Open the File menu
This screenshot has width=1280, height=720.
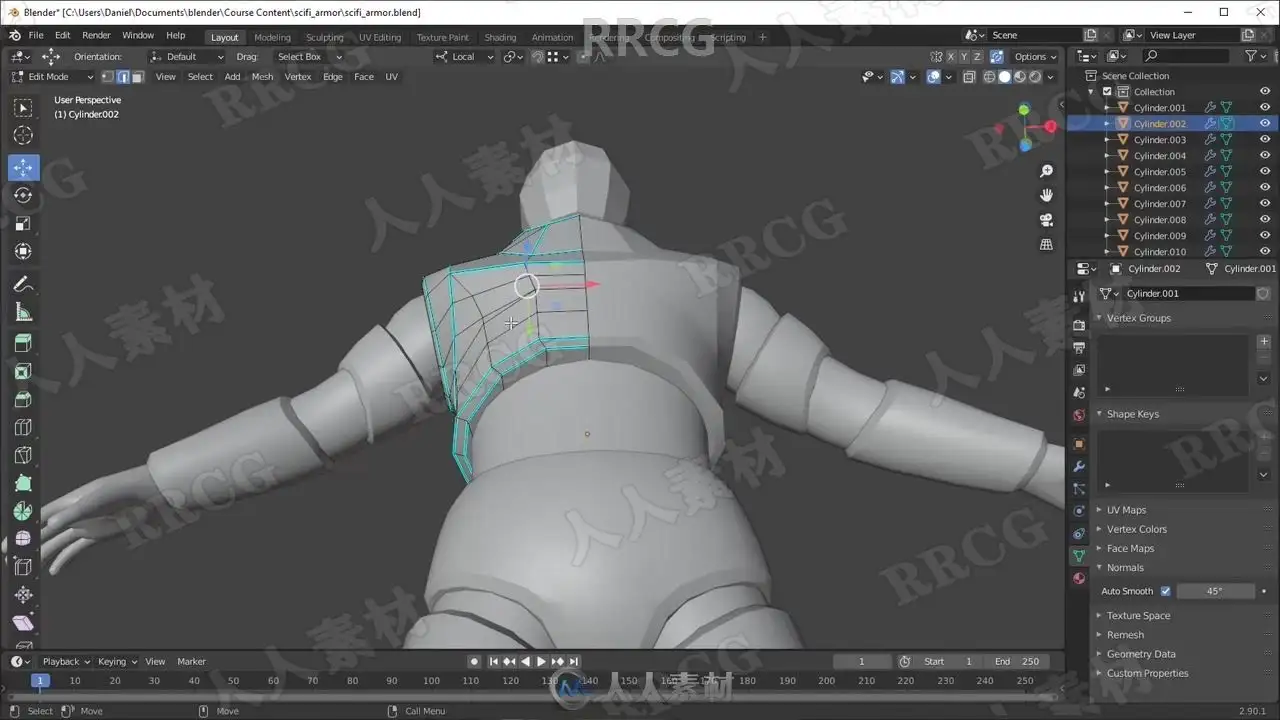coord(36,36)
